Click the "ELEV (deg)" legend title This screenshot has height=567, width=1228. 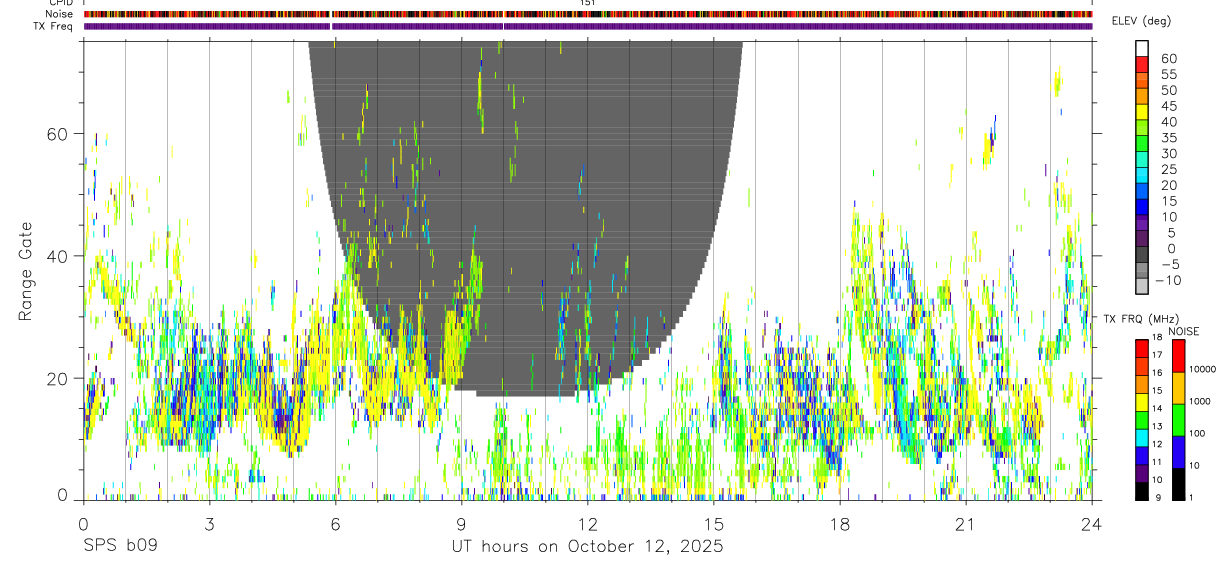pos(1141,21)
